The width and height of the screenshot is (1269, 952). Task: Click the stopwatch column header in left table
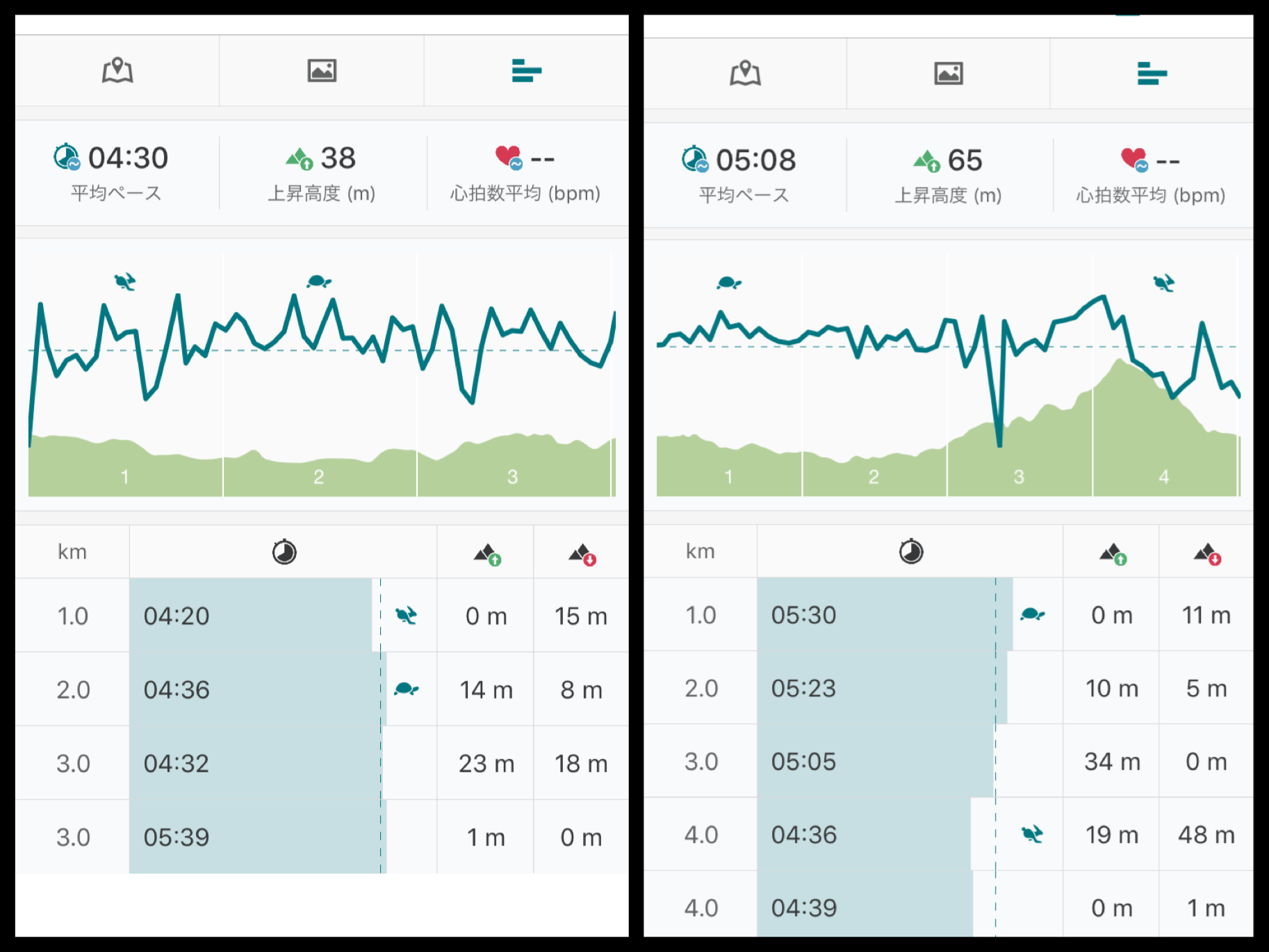tap(284, 552)
